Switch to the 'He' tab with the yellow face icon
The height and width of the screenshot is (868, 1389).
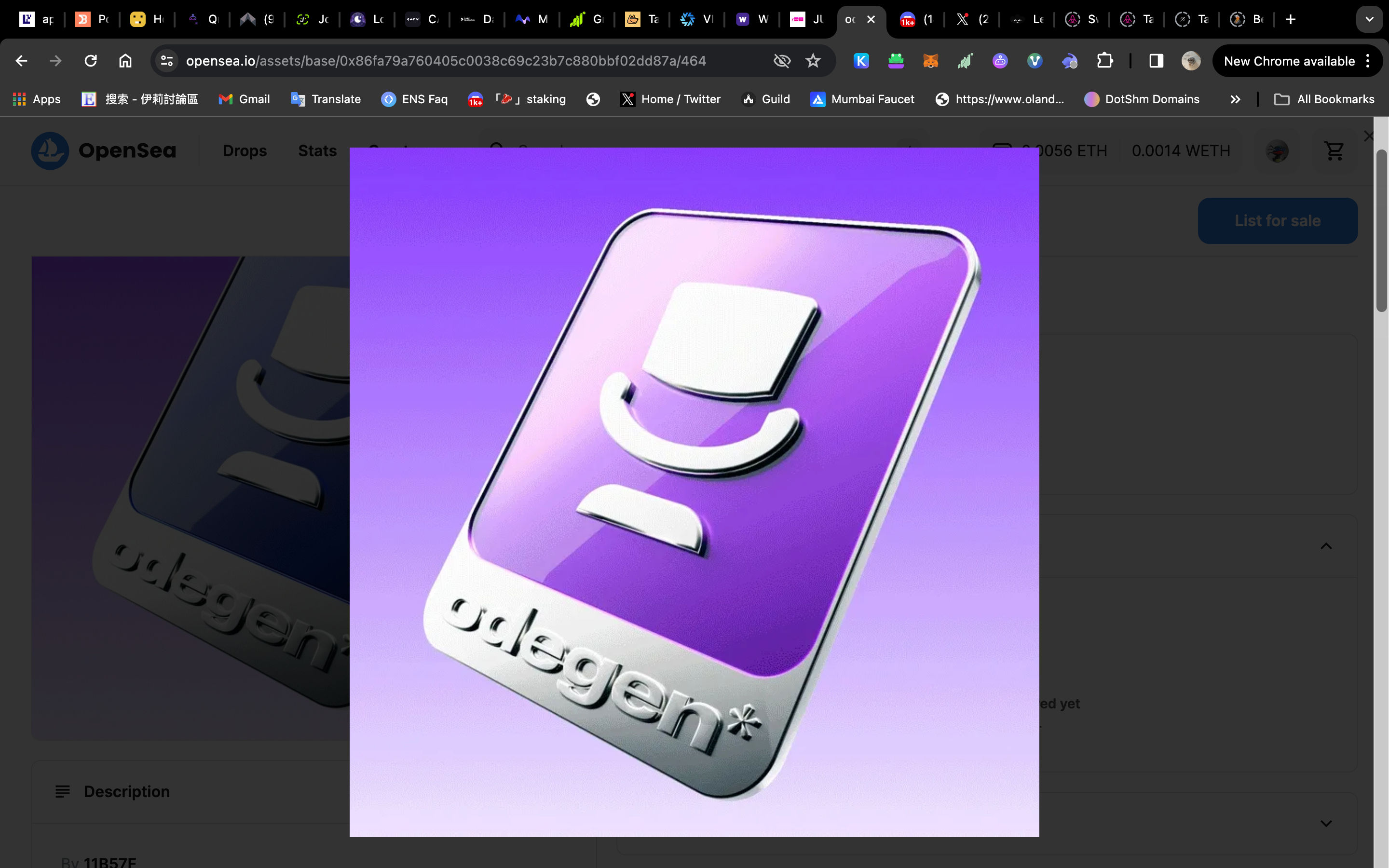tap(147, 19)
